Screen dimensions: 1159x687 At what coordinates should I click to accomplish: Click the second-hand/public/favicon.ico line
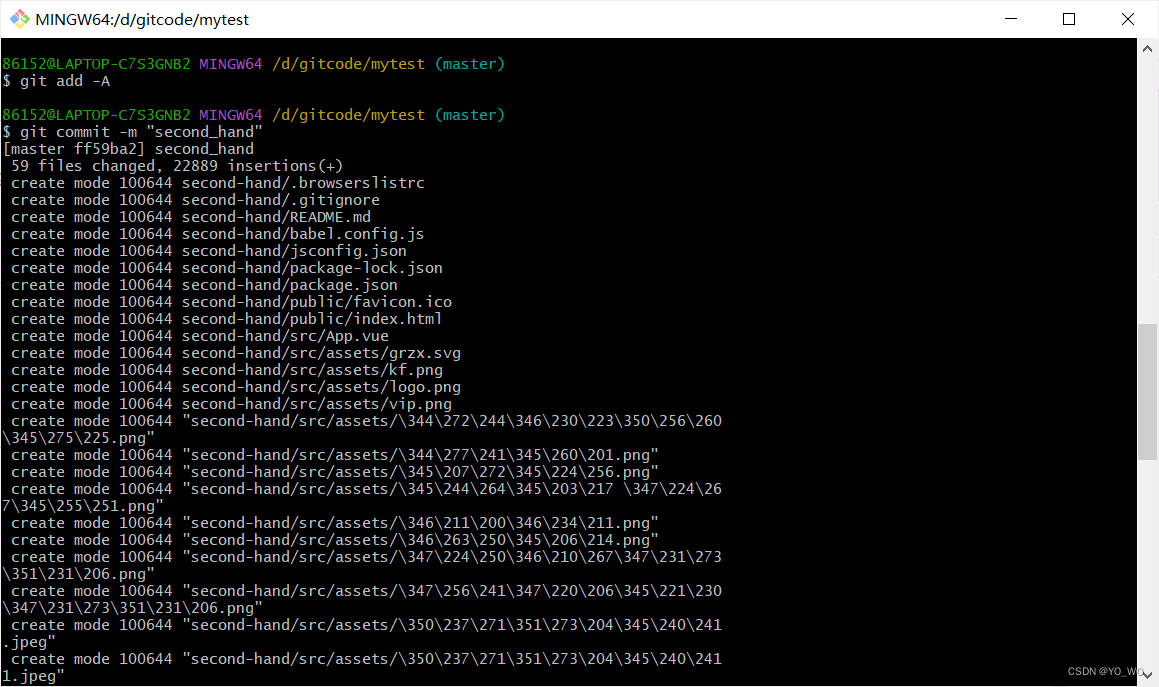(x=231, y=302)
